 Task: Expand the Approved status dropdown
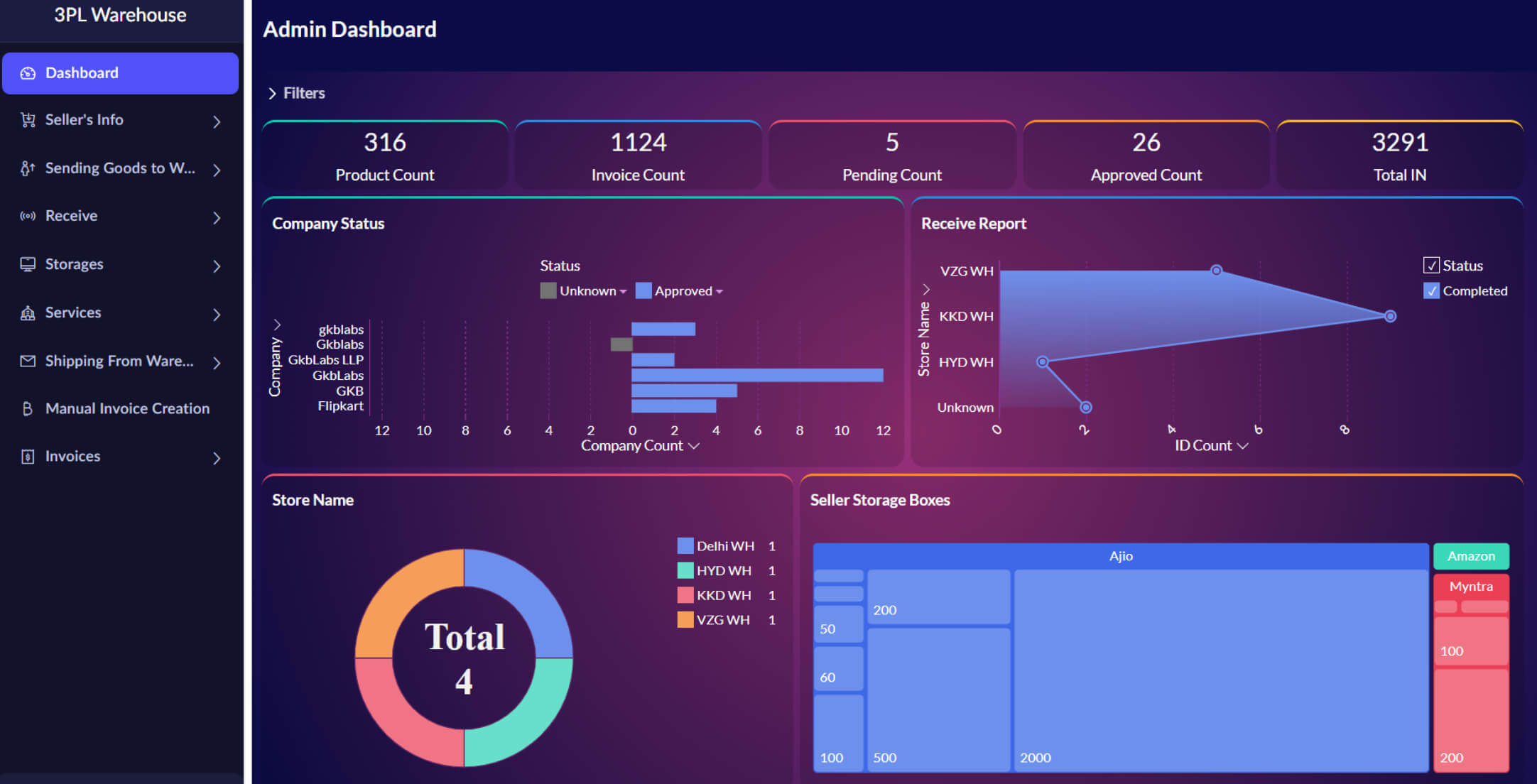pos(721,290)
